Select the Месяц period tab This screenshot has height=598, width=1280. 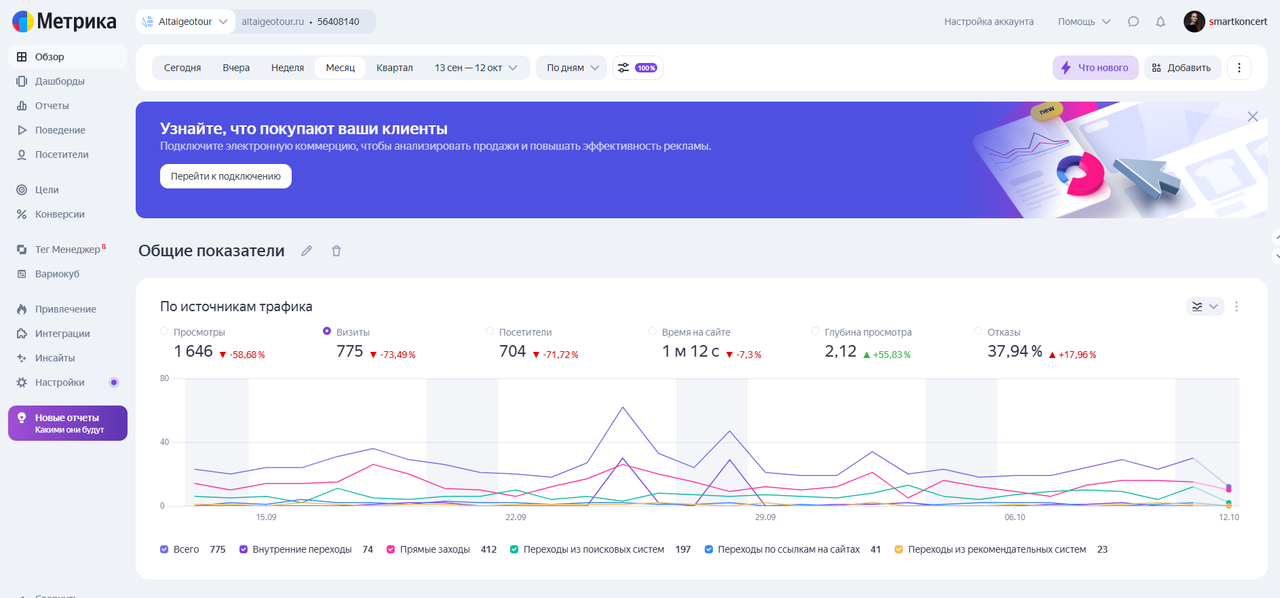click(340, 68)
